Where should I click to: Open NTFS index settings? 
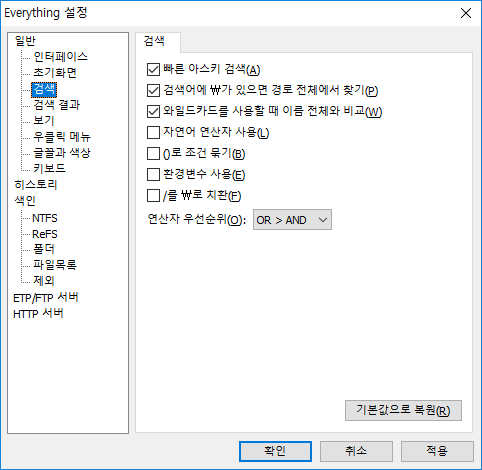pyautogui.click(x=45, y=218)
